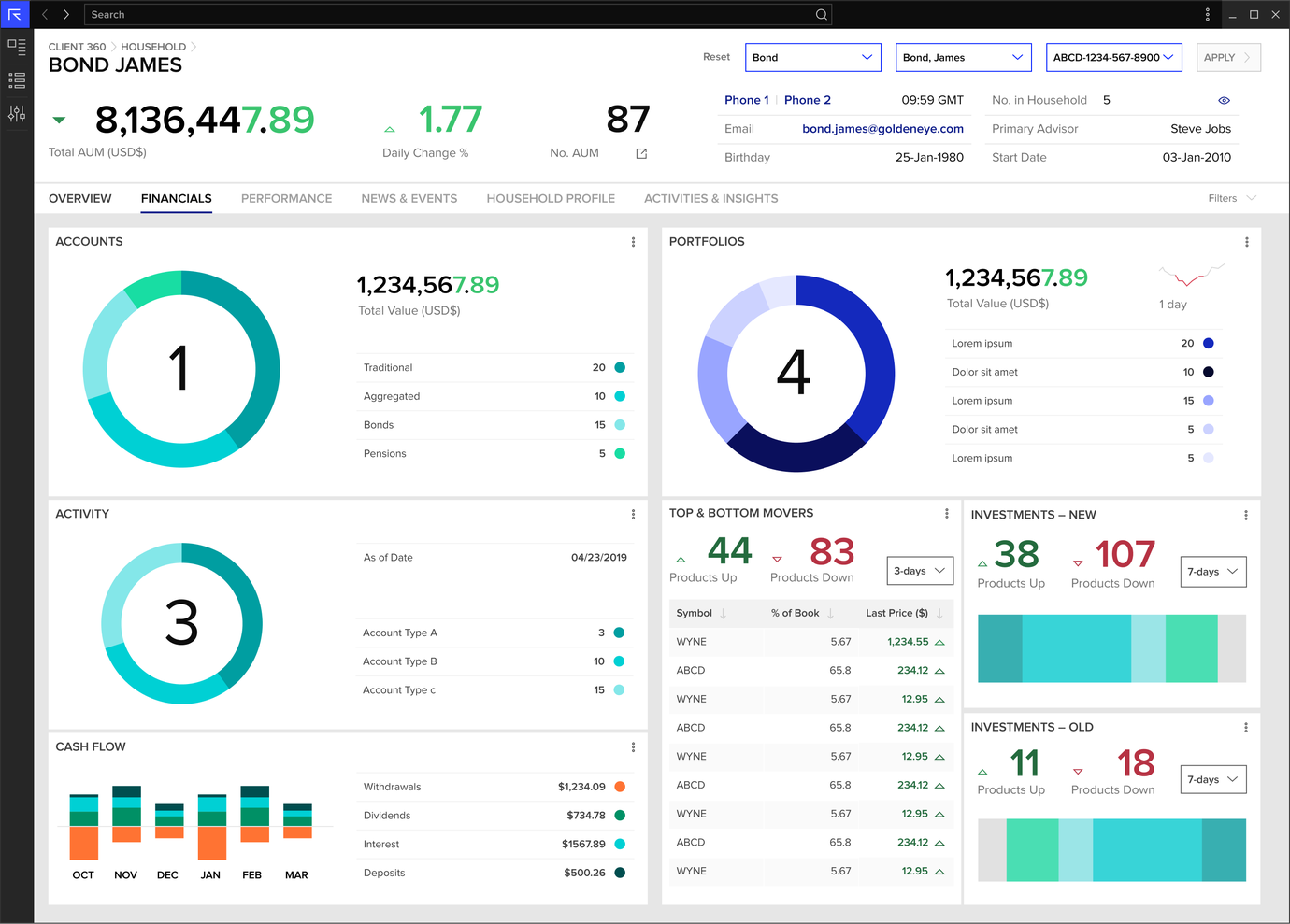Click the search magnifier icon
The width and height of the screenshot is (1290, 924).
pos(821,14)
